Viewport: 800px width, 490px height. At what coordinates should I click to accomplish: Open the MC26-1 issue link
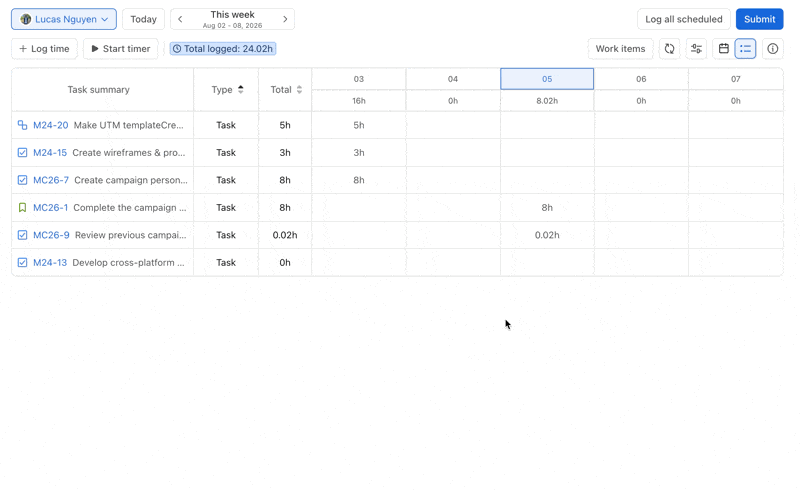tap(51, 208)
